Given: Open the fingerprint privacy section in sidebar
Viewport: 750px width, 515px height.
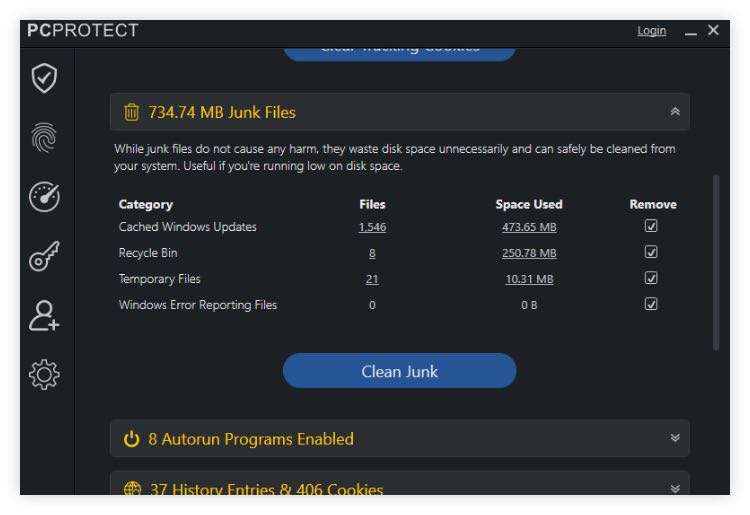Looking at the screenshot, I should tap(44, 138).
